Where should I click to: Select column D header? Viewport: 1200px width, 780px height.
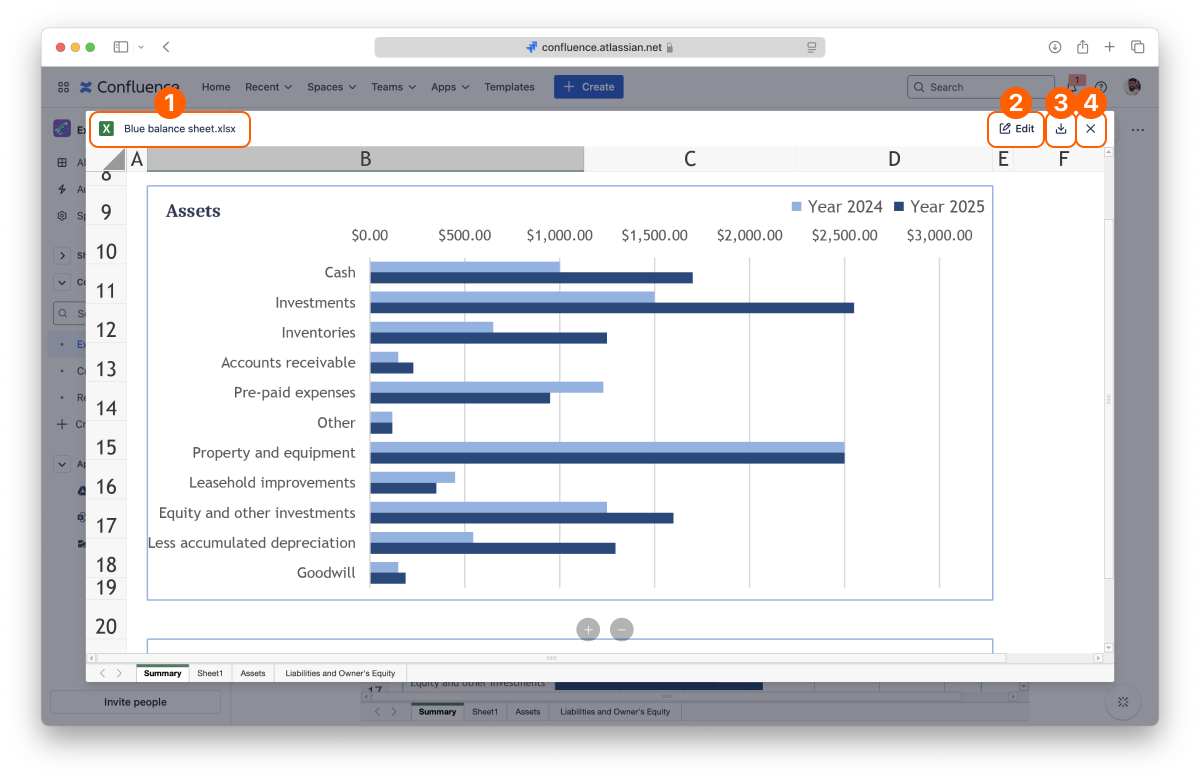pyautogui.click(x=894, y=159)
